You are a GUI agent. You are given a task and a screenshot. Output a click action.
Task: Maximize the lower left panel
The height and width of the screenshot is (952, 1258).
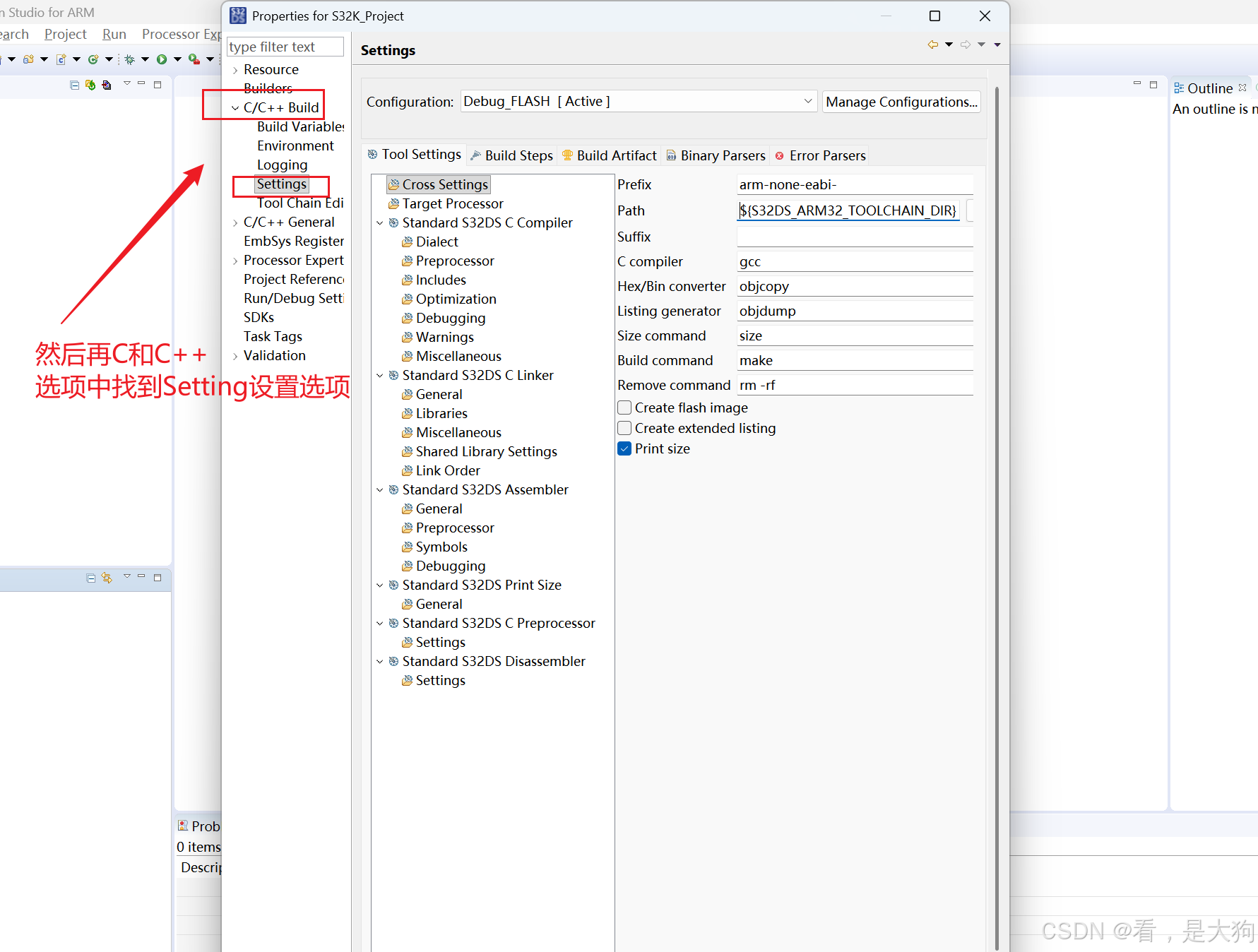coord(158,578)
